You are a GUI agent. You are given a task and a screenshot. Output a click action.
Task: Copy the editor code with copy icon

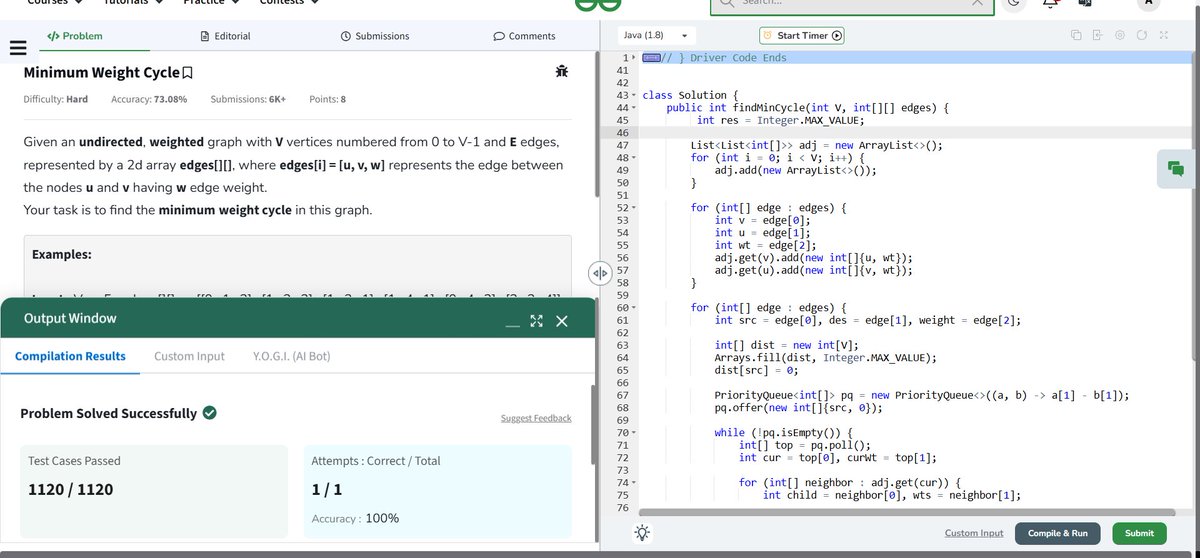pyautogui.click(x=1076, y=36)
